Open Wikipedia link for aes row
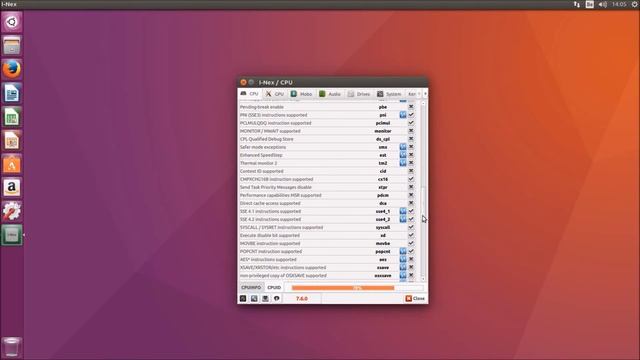 tap(402, 260)
